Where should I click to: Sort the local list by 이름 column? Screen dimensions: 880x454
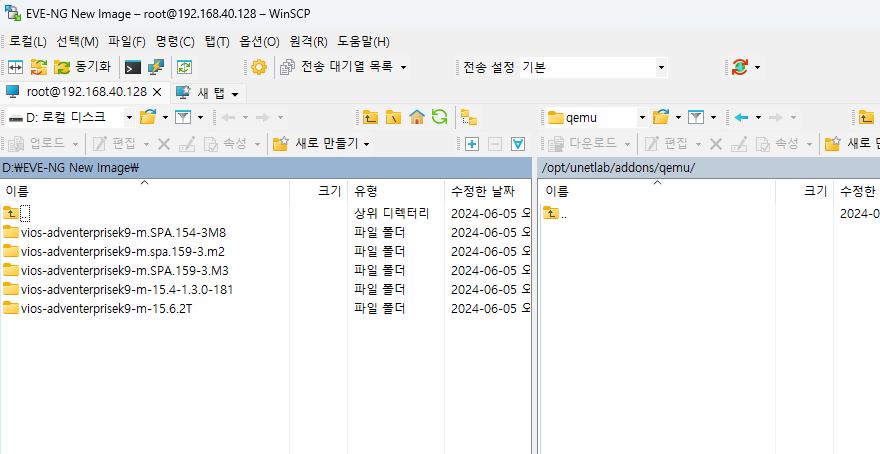(144, 191)
